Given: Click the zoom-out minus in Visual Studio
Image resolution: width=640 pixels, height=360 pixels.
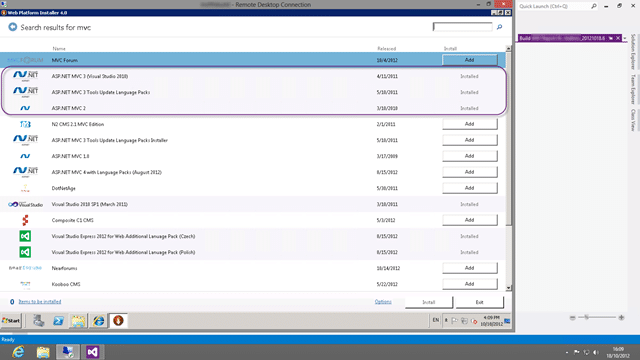Looking at the screenshot, I should [573, 317].
